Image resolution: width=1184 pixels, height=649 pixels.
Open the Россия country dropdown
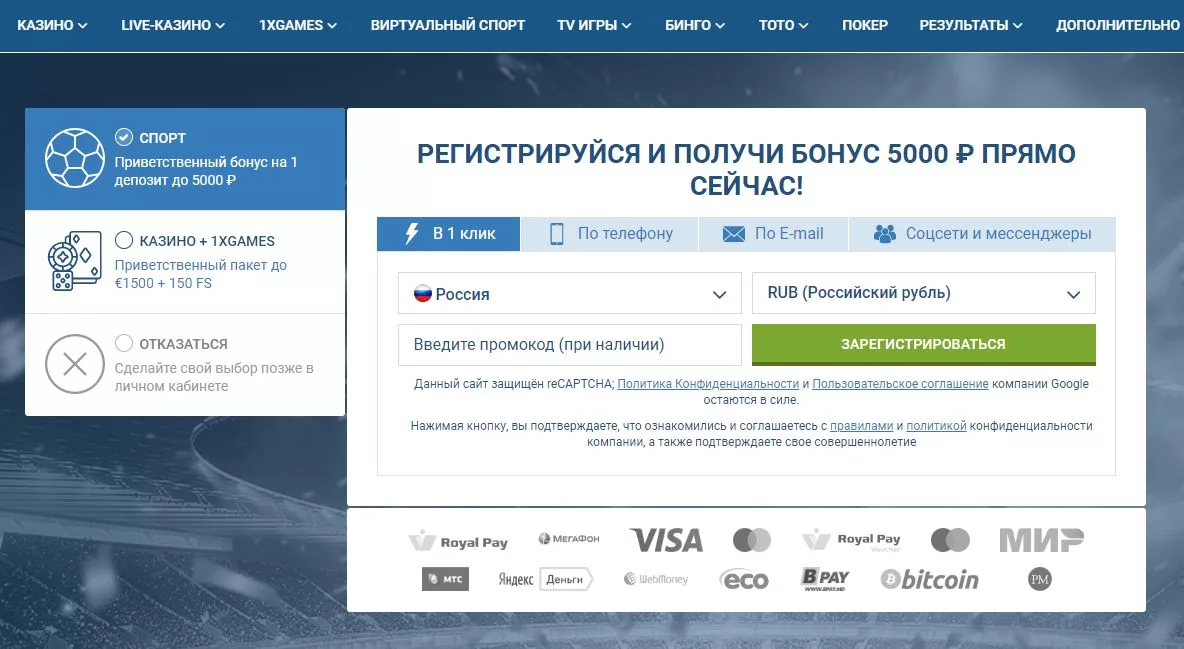click(570, 293)
